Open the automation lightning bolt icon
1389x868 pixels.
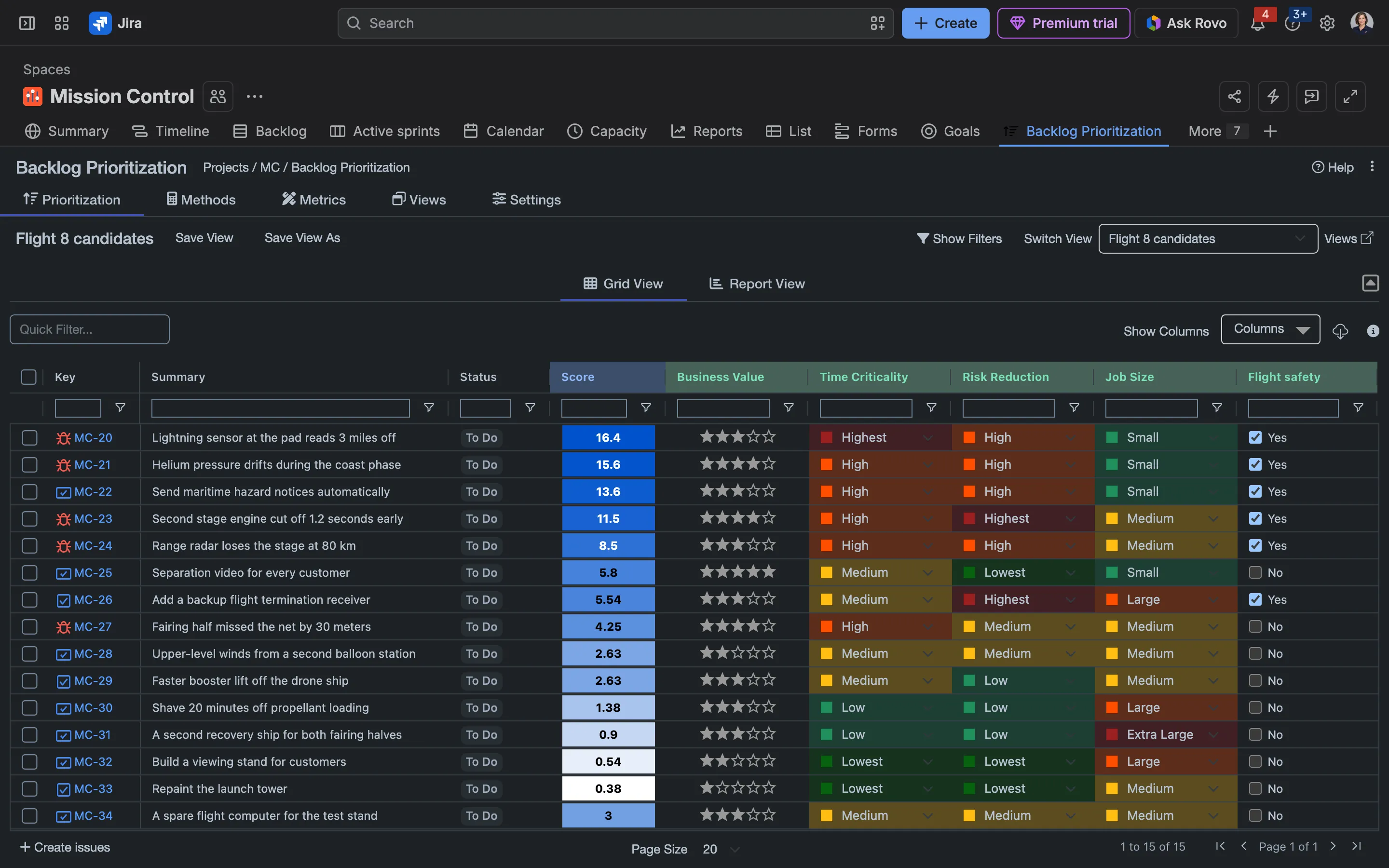pyautogui.click(x=1272, y=96)
